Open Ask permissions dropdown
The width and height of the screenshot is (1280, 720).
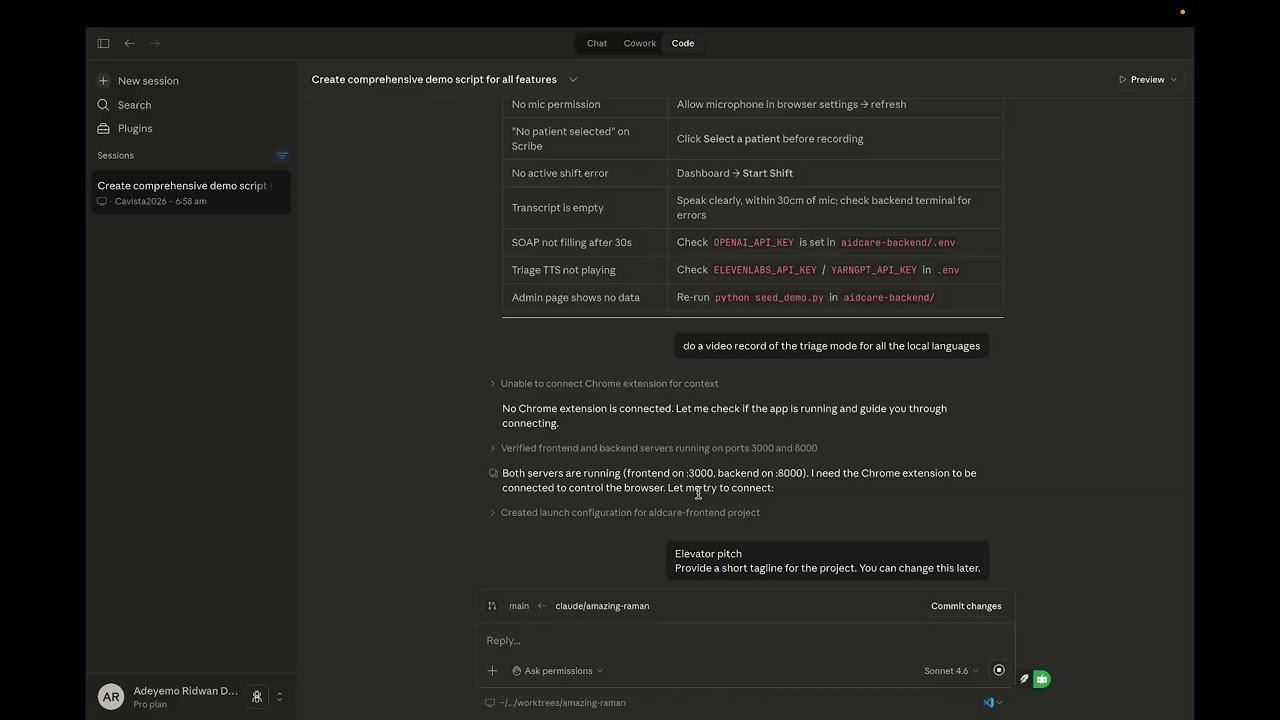[558, 671]
